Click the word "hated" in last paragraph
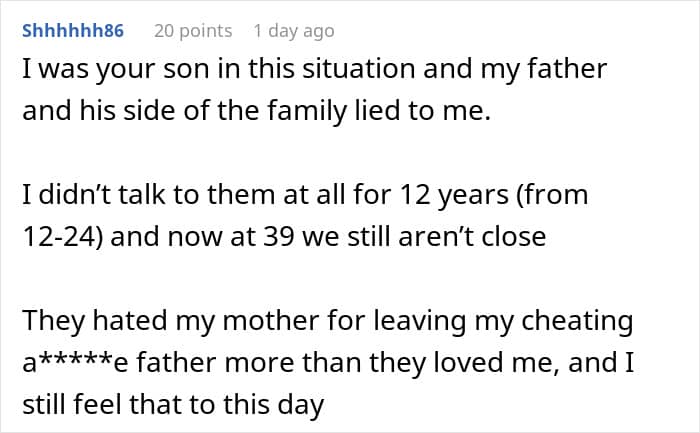 (x=141, y=321)
